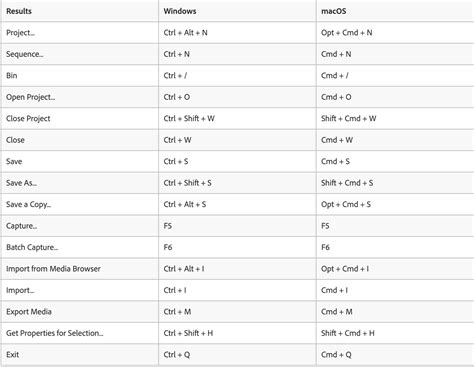Screen dimensions: 474x367
Task: Click the Save a Copy... entry
Action: tap(28, 204)
